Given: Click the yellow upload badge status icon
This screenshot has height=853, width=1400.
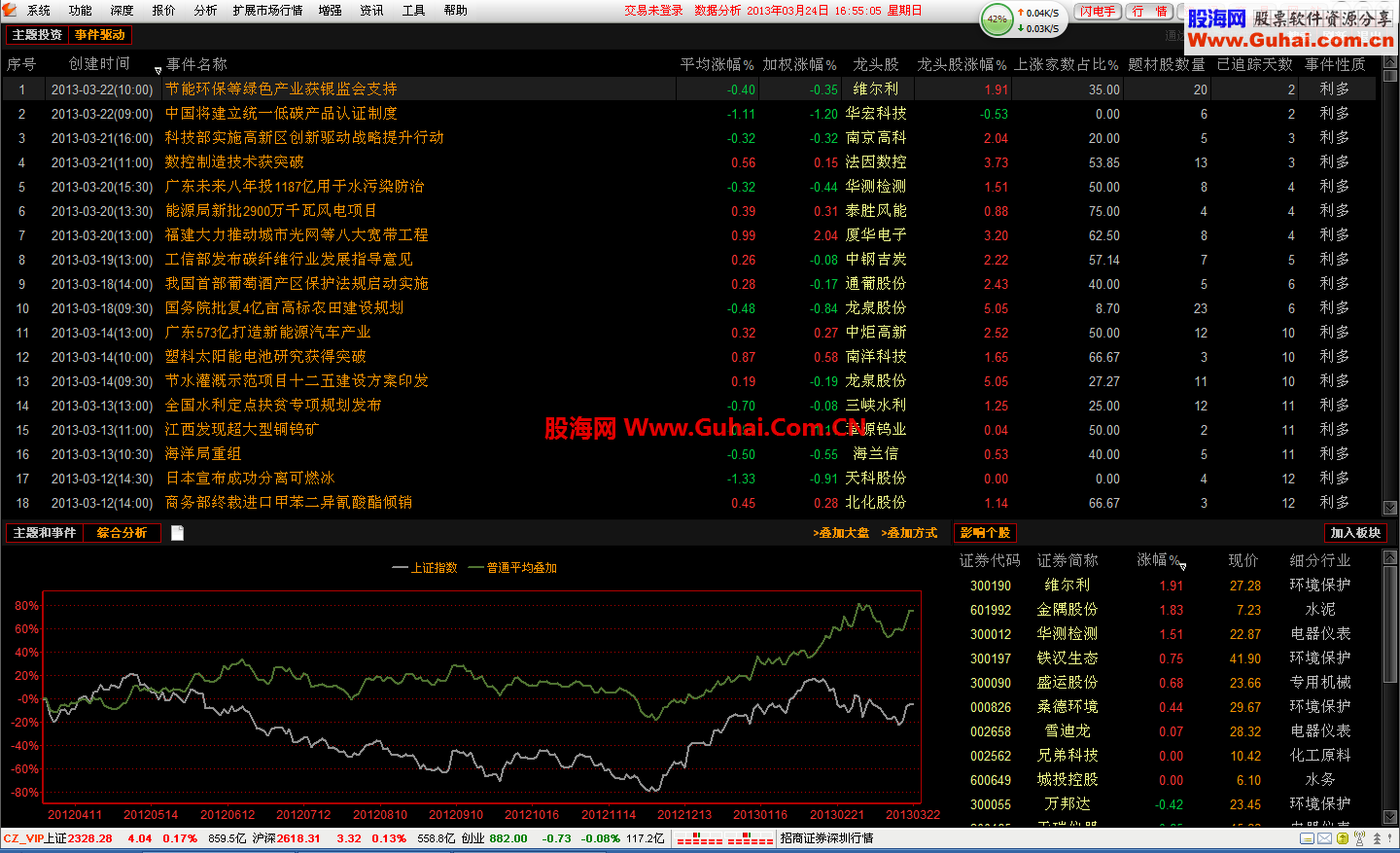Looking at the screenshot, I should tap(1343, 838).
